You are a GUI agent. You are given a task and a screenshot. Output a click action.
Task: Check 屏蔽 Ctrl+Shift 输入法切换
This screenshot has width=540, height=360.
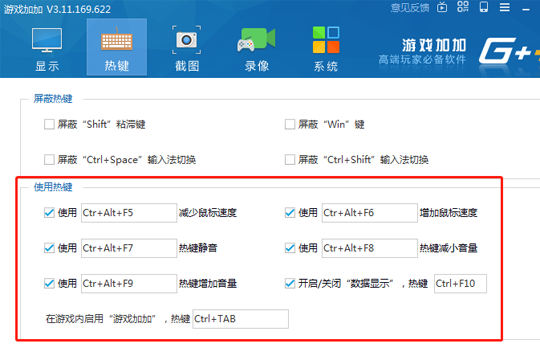(x=290, y=160)
